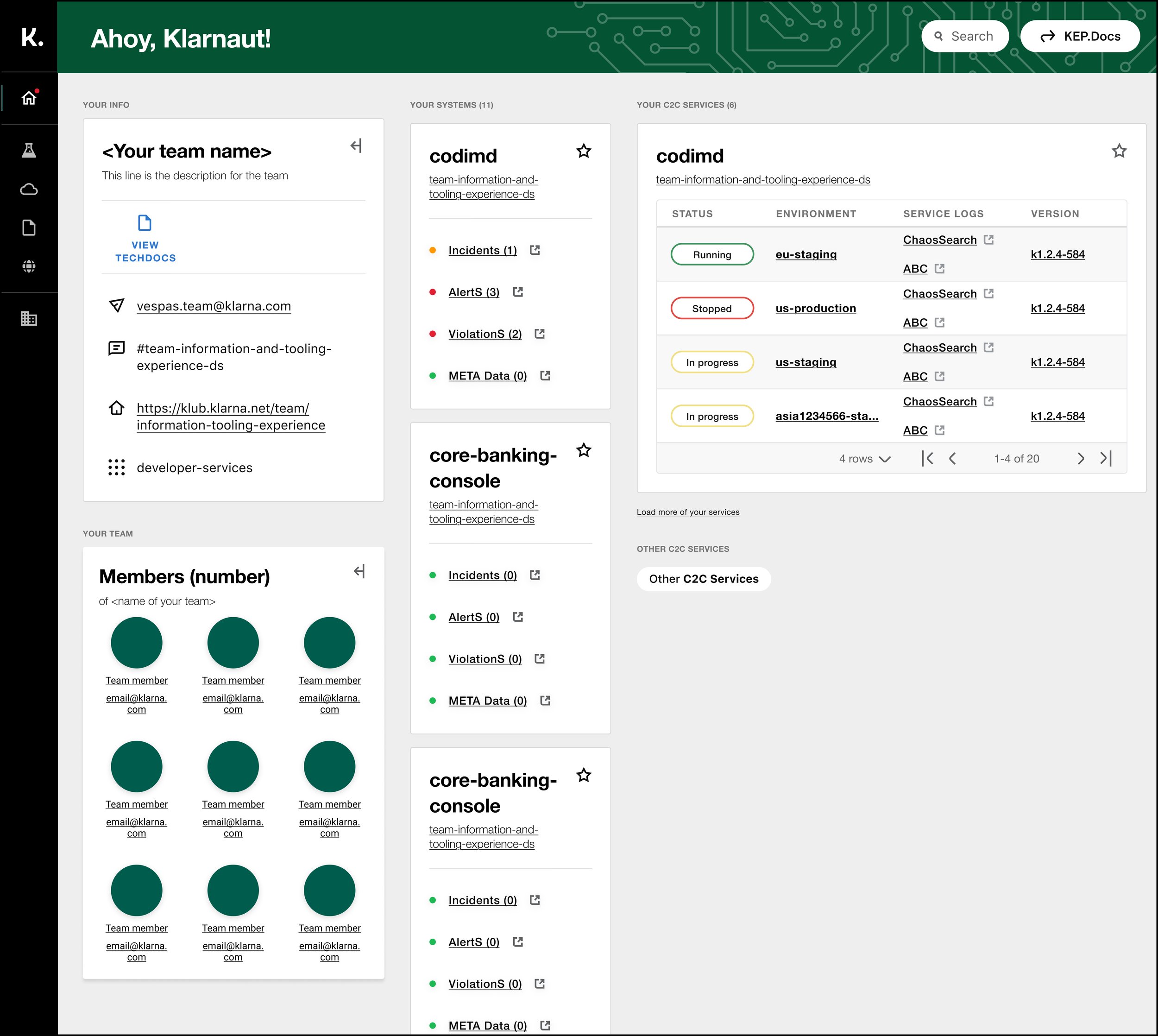
Task: Open the us-production environment link
Action: (x=815, y=308)
